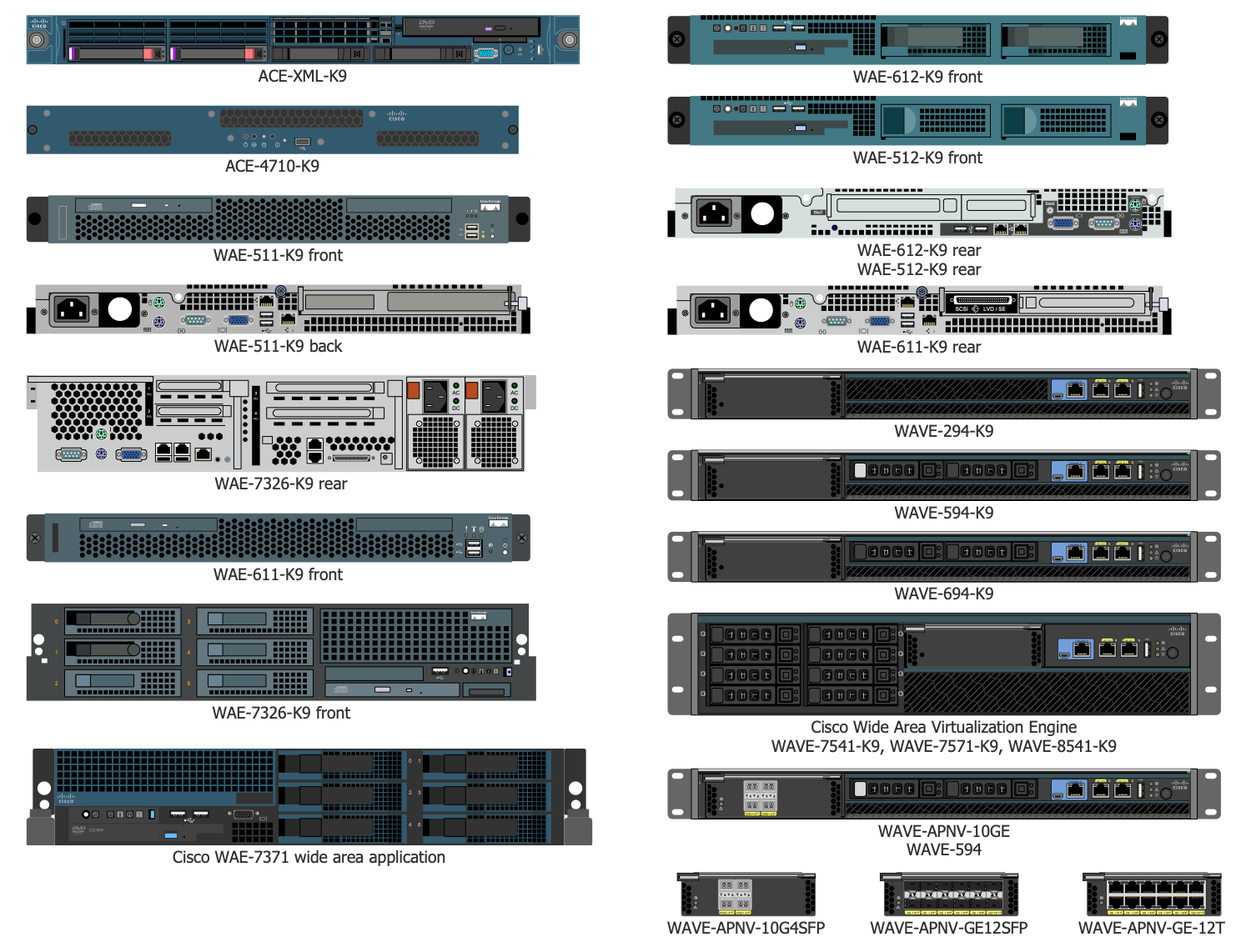The image size is (1251, 952).
Task: Click the ACE-XML-K9 label
Action: click(303, 76)
